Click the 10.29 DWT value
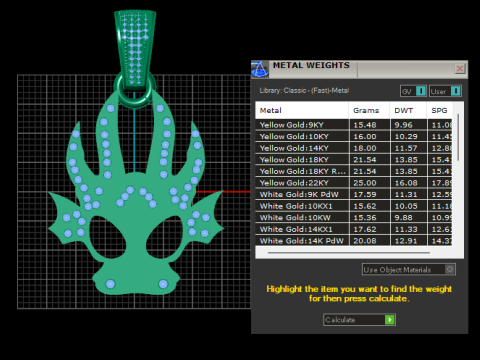 [406, 136]
